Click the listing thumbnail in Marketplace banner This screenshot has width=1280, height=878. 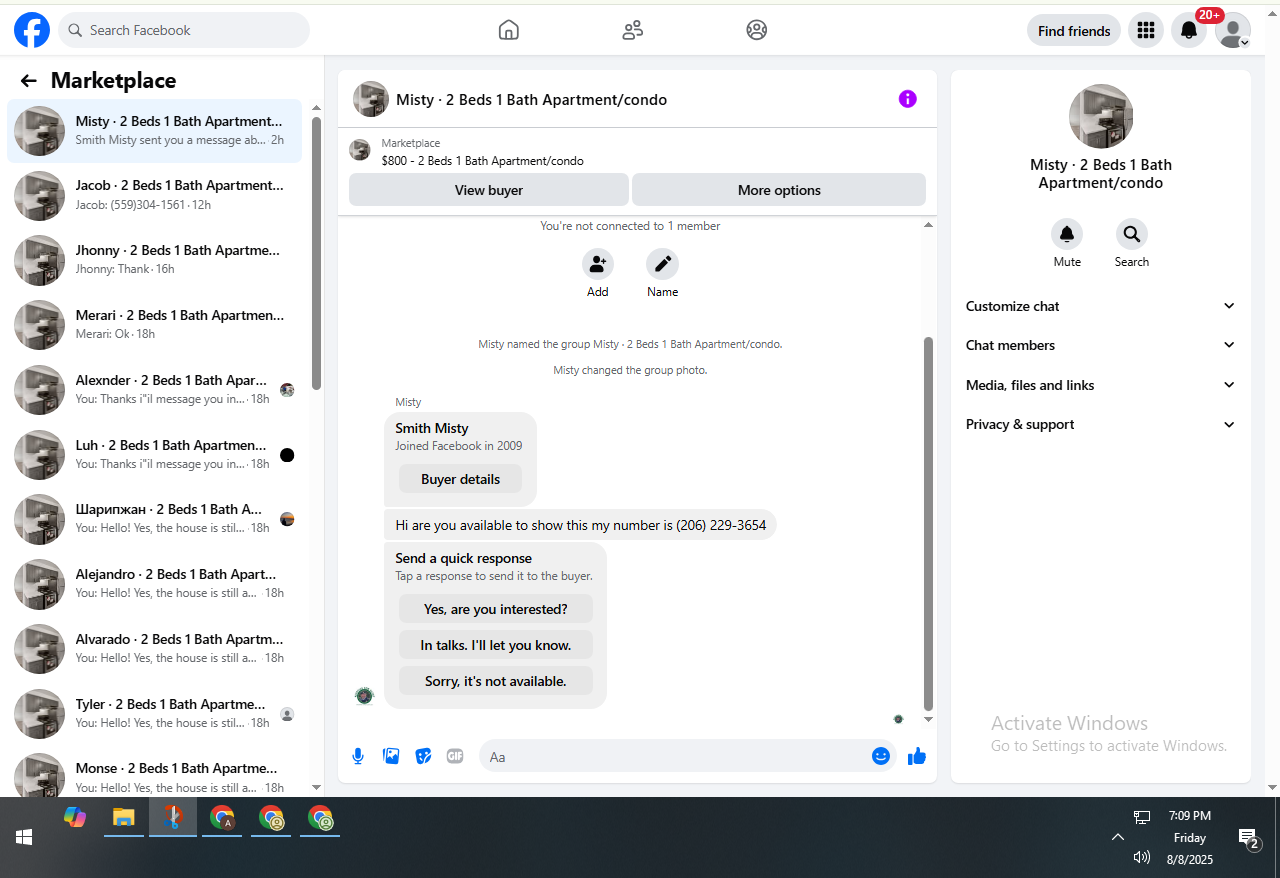(x=360, y=150)
